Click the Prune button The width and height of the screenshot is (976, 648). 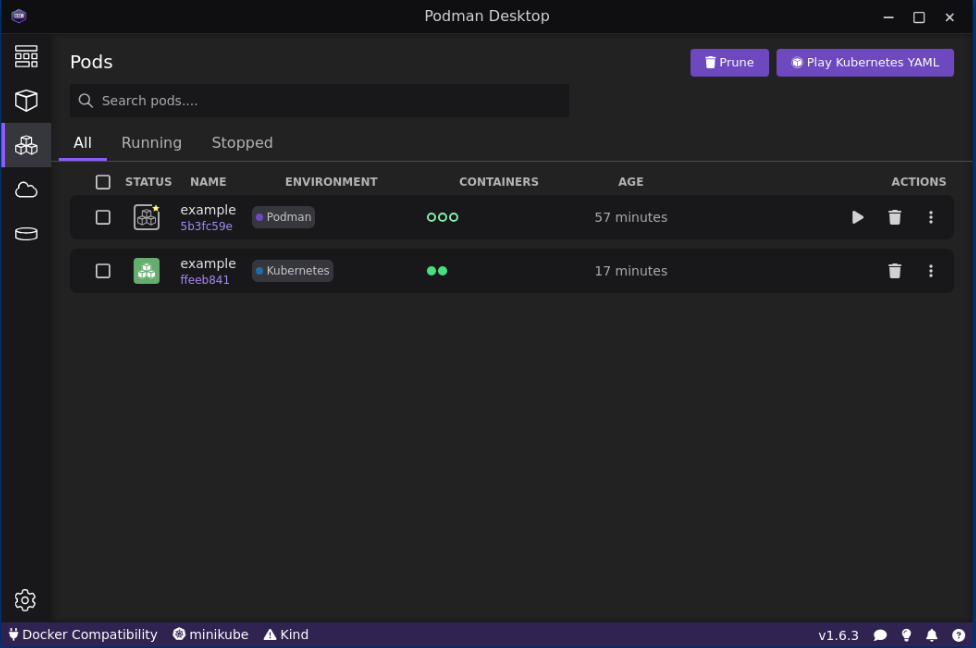pyautogui.click(x=729, y=62)
